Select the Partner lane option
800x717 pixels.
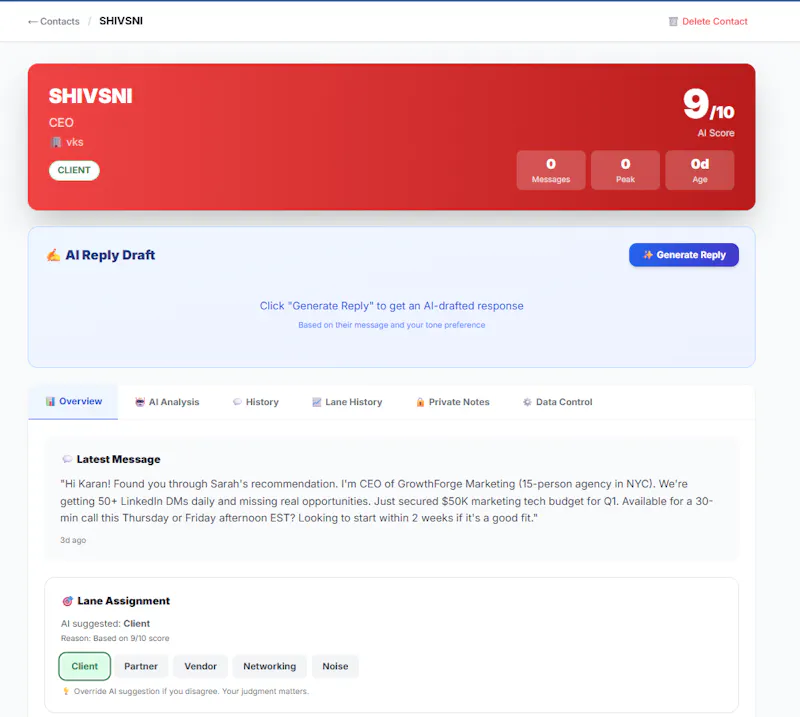(x=141, y=666)
